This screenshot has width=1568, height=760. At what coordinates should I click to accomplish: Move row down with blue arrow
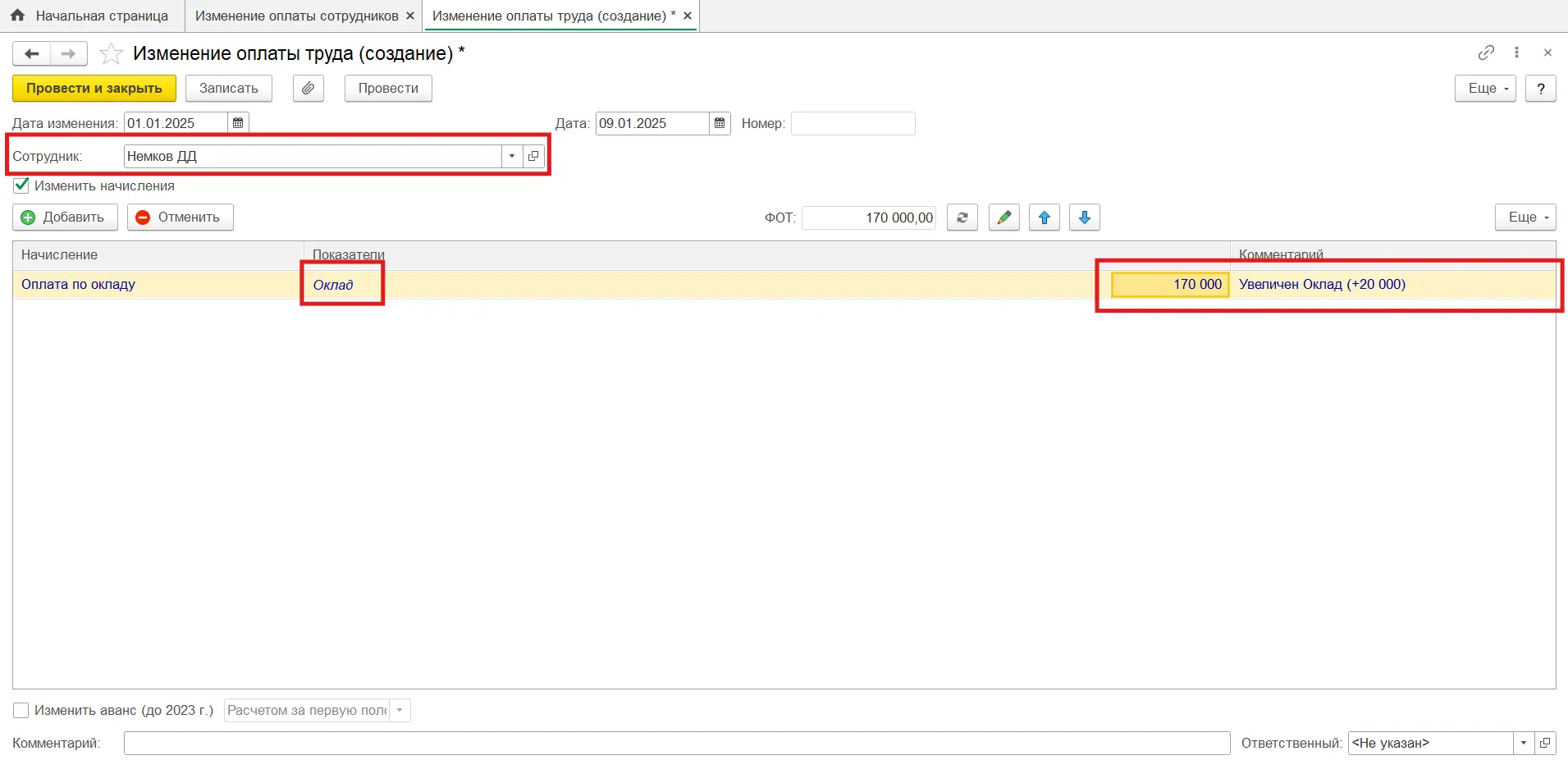1084,217
